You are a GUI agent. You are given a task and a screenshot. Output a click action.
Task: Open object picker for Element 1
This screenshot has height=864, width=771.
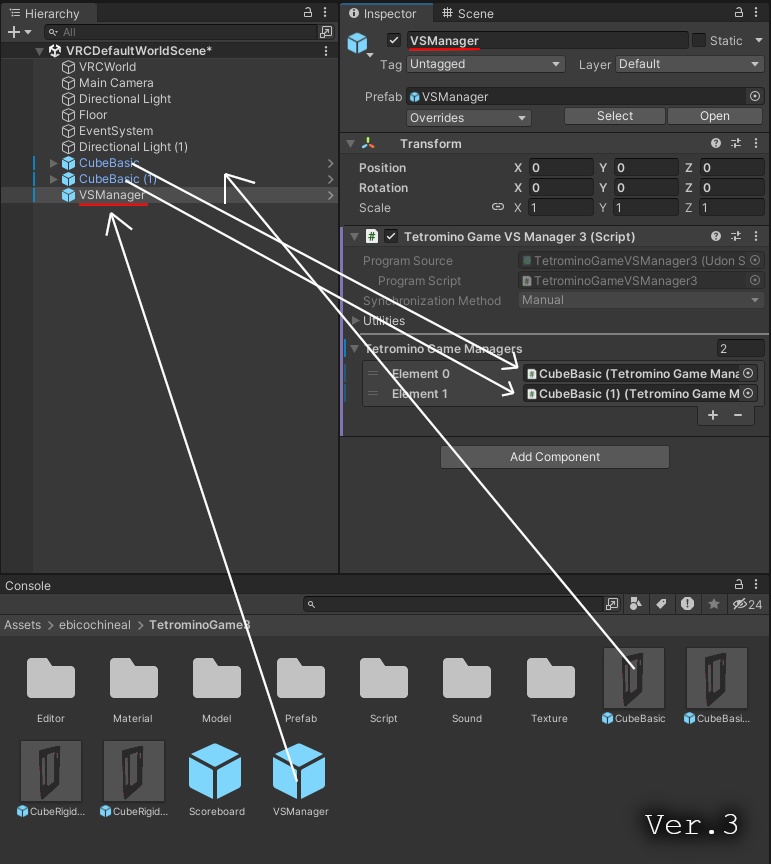pos(748,393)
